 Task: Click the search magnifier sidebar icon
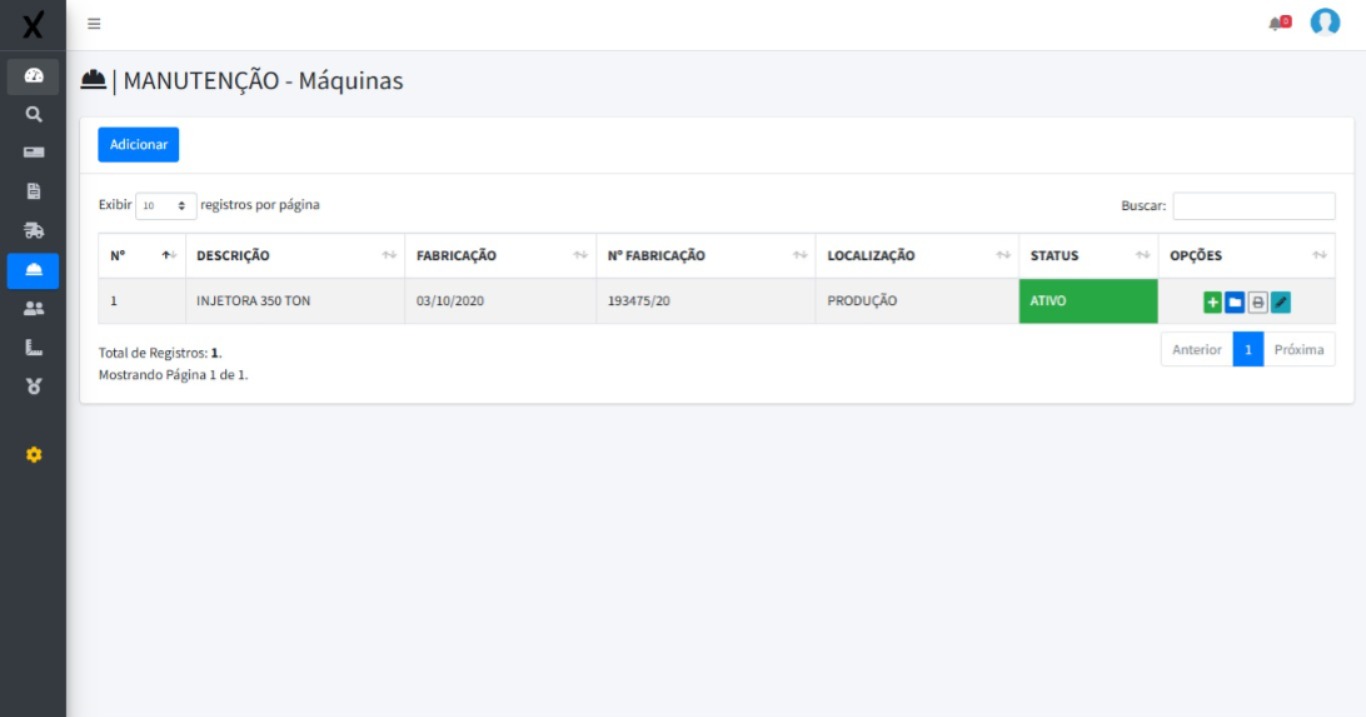[x=33, y=115]
